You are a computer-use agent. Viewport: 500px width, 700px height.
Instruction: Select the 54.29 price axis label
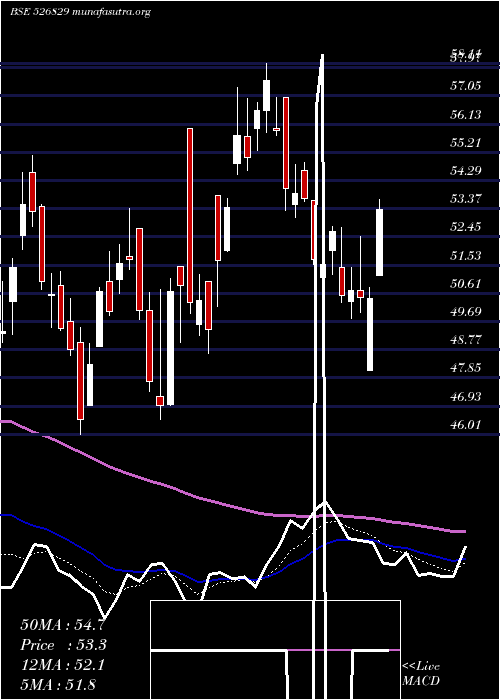tap(466, 171)
